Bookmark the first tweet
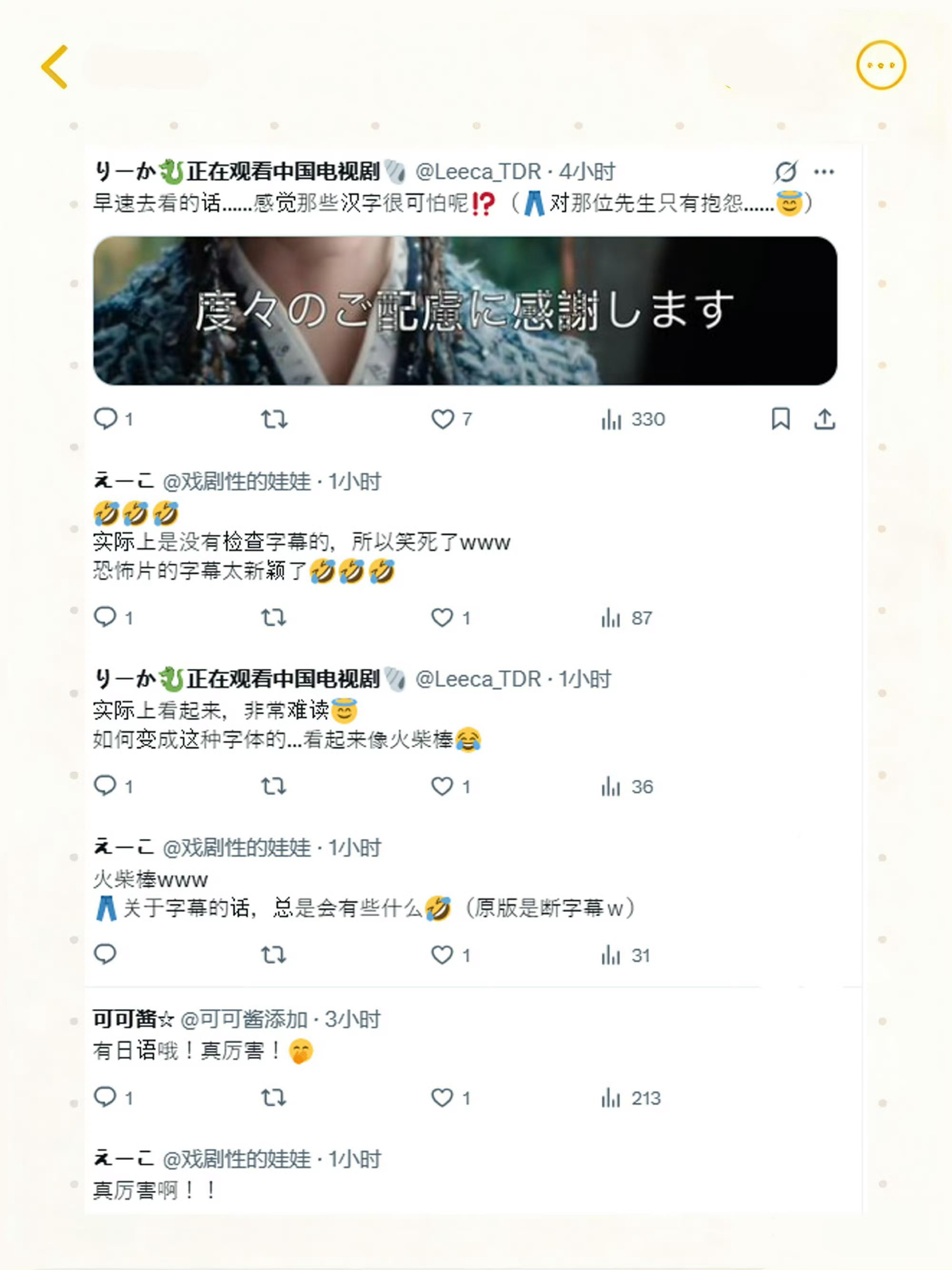Viewport: 952px width, 1270px height. pyautogui.click(x=781, y=419)
